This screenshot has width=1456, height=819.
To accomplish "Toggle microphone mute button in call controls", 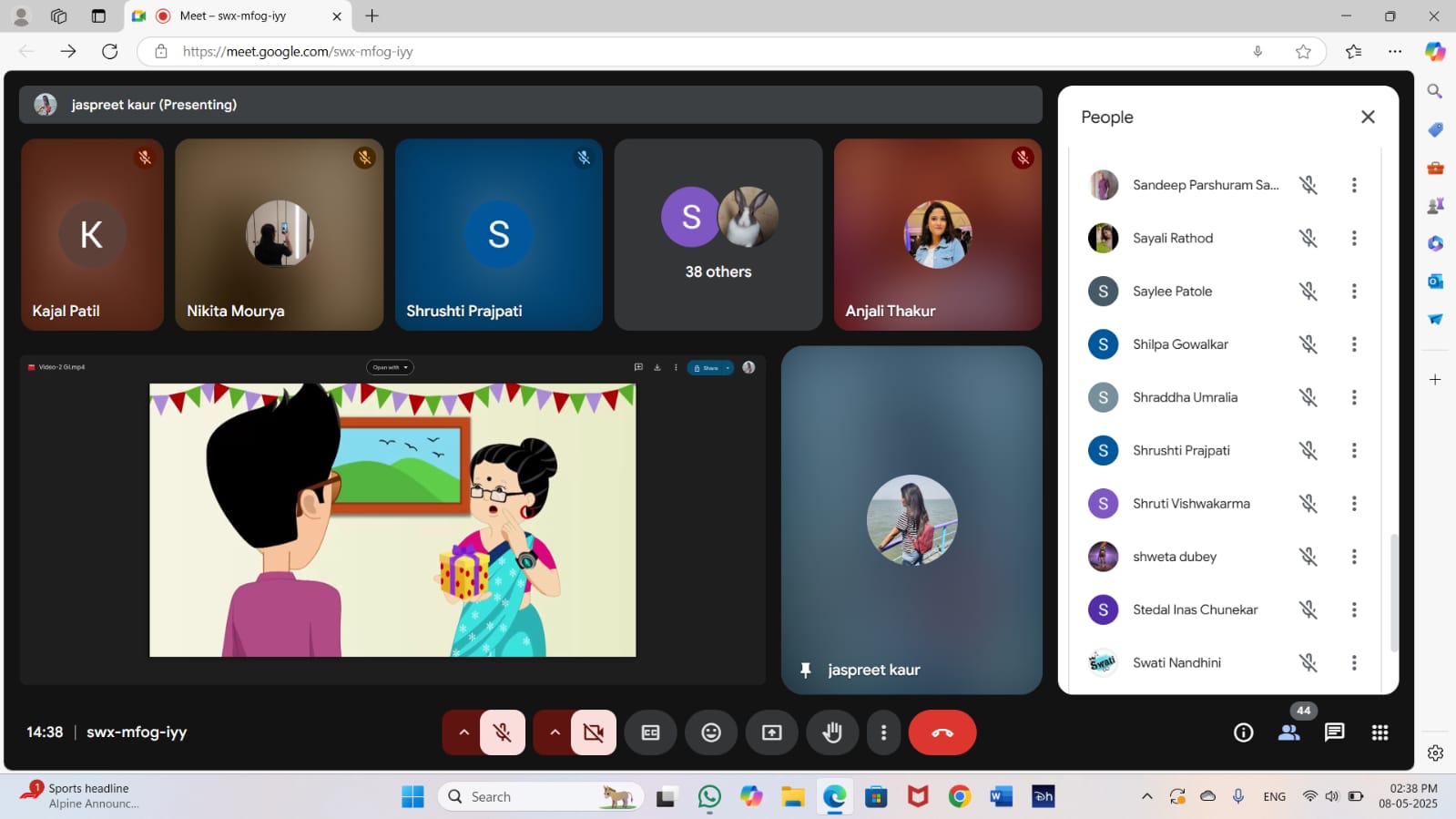I will (x=503, y=732).
